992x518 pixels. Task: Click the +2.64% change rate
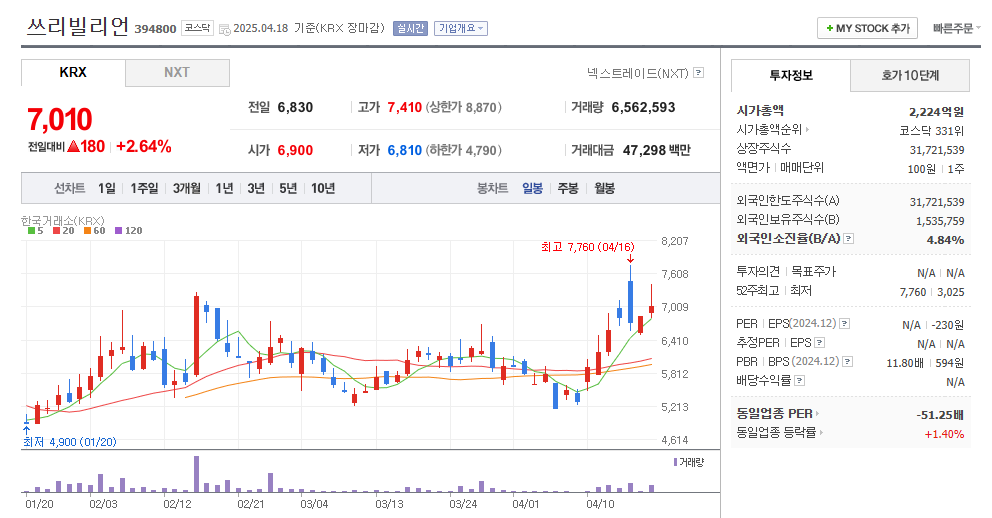click(x=144, y=147)
